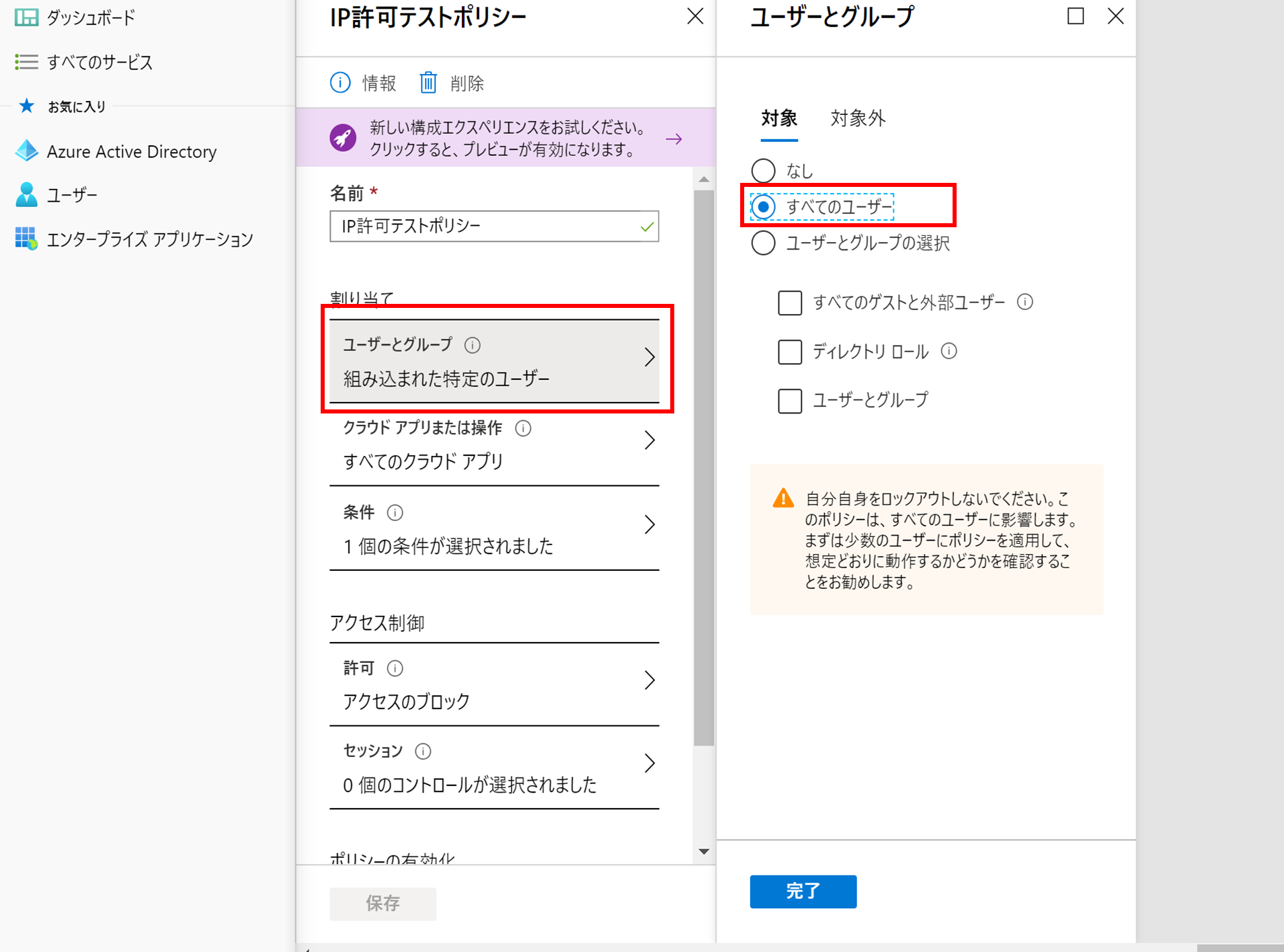Expand the 条件 section chevron

(x=649, y=524)
